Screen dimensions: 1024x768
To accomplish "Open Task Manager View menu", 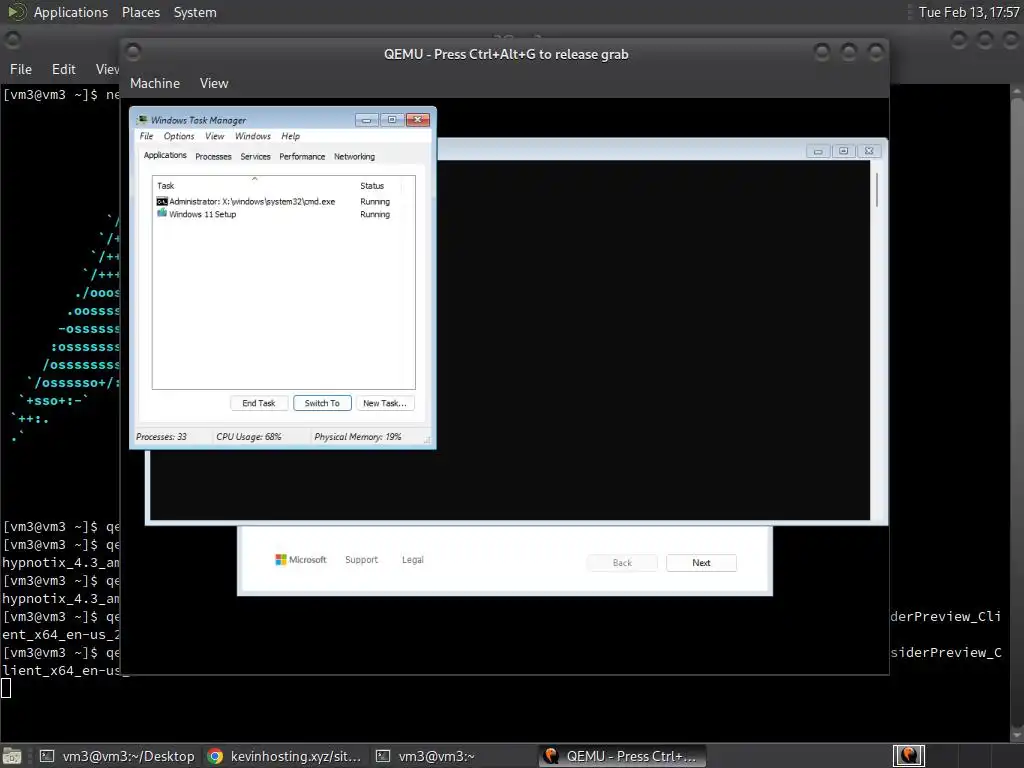I will point(214,136).
